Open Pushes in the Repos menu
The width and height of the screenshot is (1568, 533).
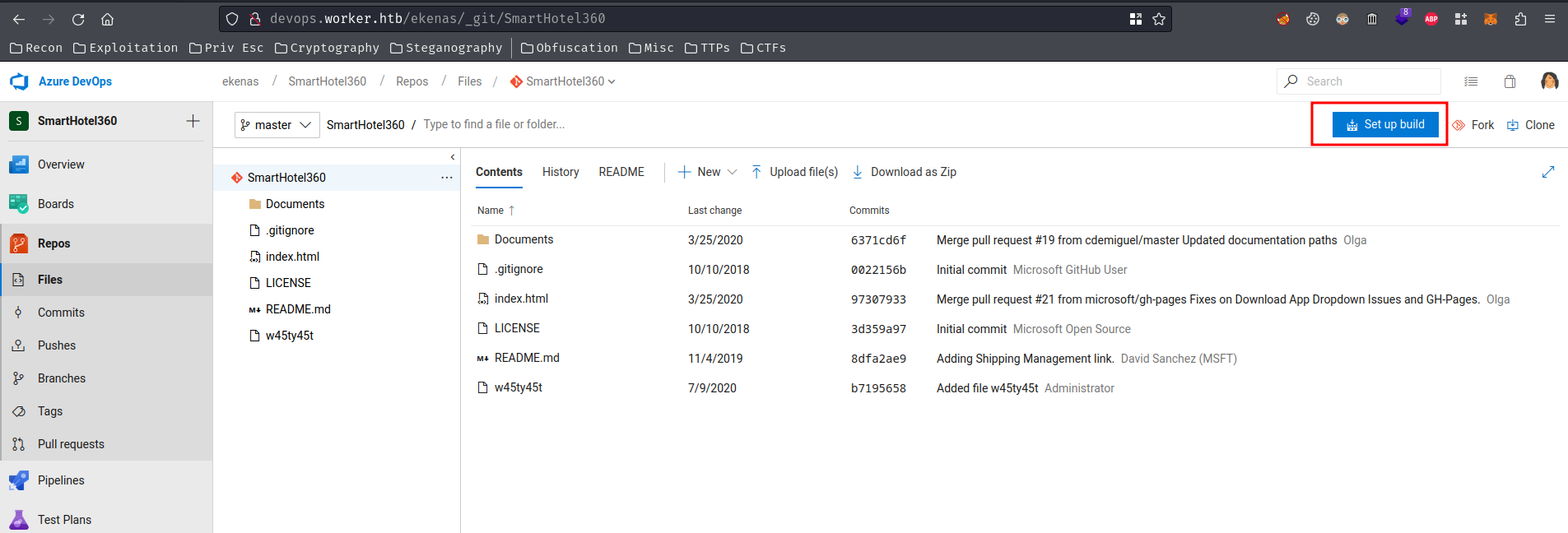point(107,345)
